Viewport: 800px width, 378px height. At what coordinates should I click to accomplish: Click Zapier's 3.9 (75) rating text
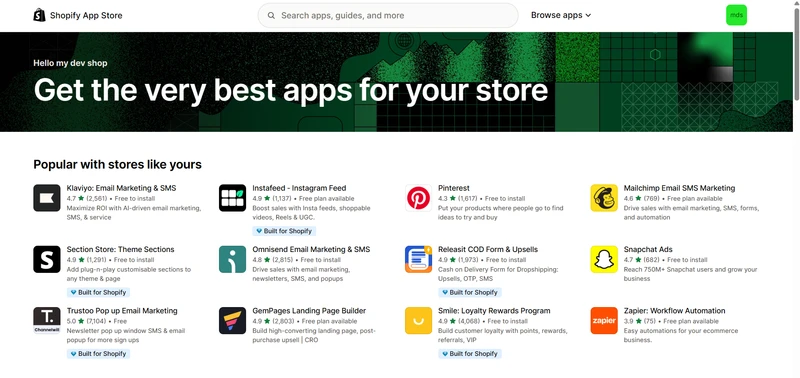click(x=640, y=321)
